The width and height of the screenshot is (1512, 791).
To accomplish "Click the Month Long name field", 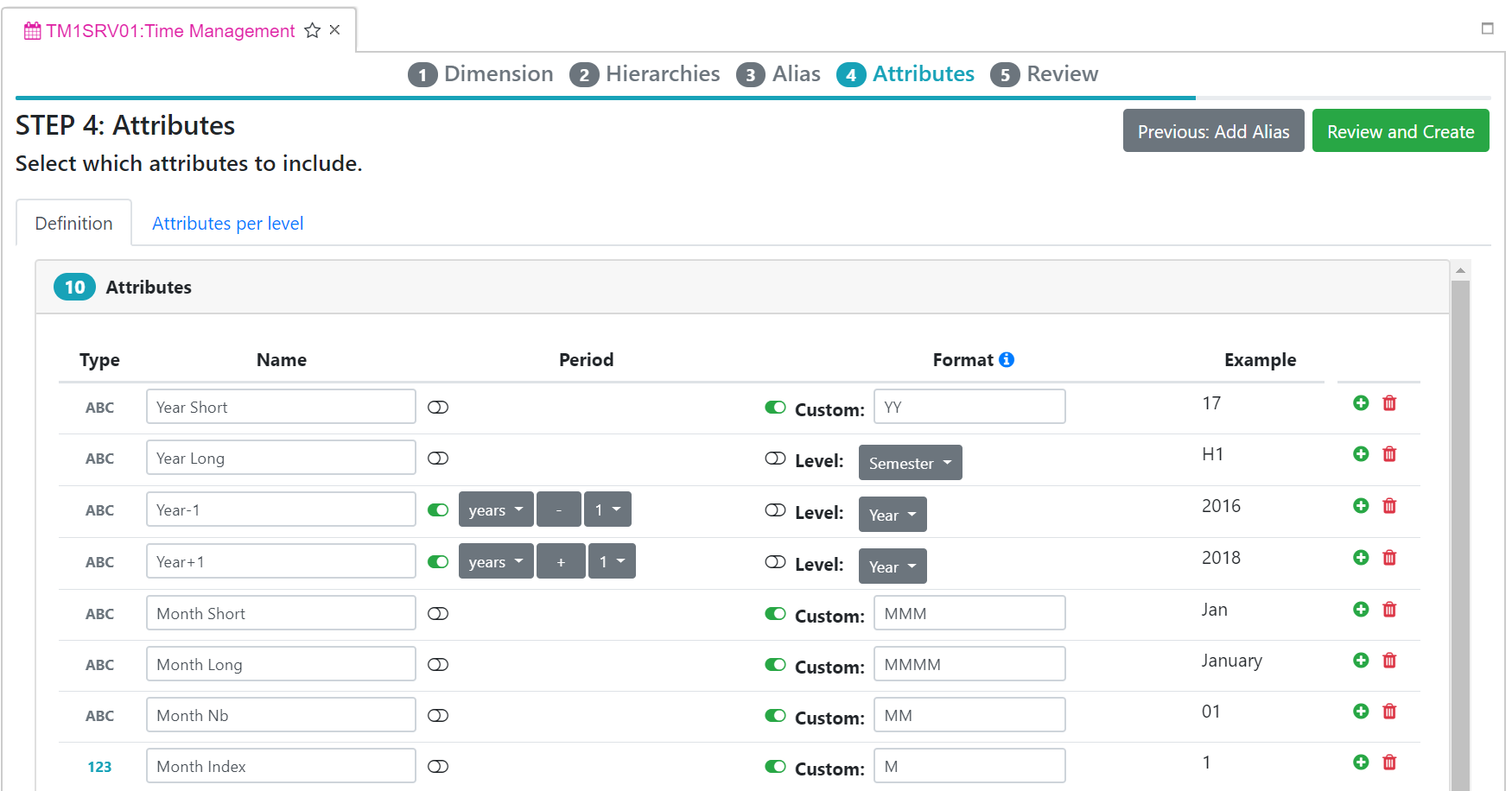I will [281, 664].
